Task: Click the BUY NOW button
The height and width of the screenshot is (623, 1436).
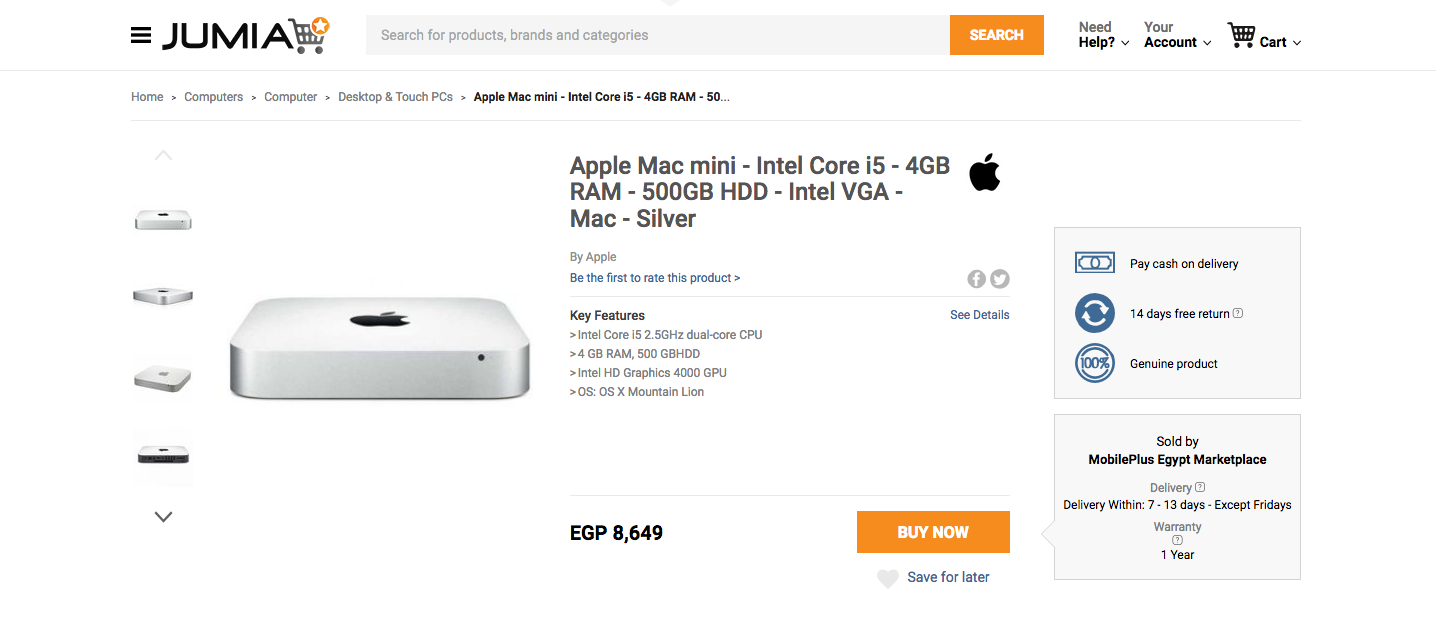Action: tap(932, 532)
